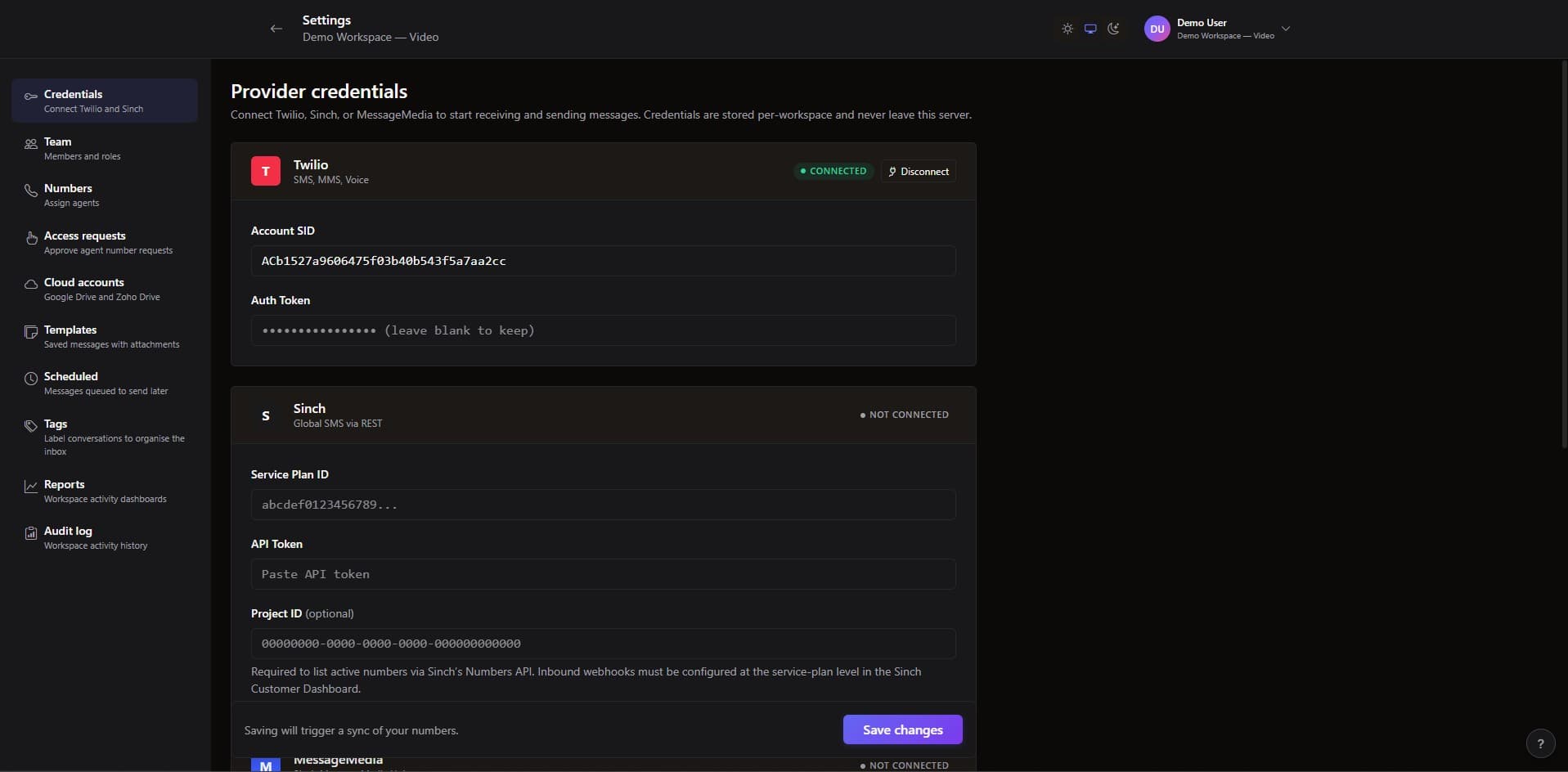Click the Project ID (optional) label
1568x772 pixels.
click(303, 613)
